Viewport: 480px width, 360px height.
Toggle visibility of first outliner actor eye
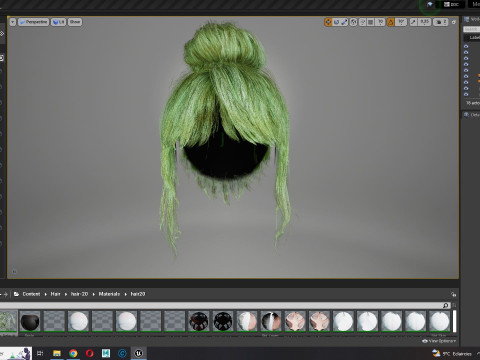point(466,46)
